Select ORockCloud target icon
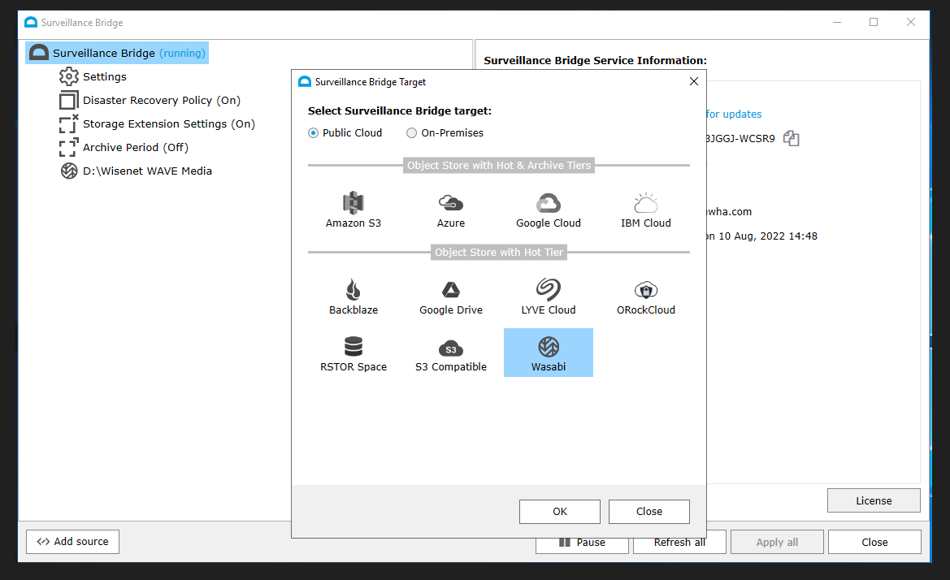Viewport: 950px width, 580px height. pyautogui.click(x=646, y=297)
